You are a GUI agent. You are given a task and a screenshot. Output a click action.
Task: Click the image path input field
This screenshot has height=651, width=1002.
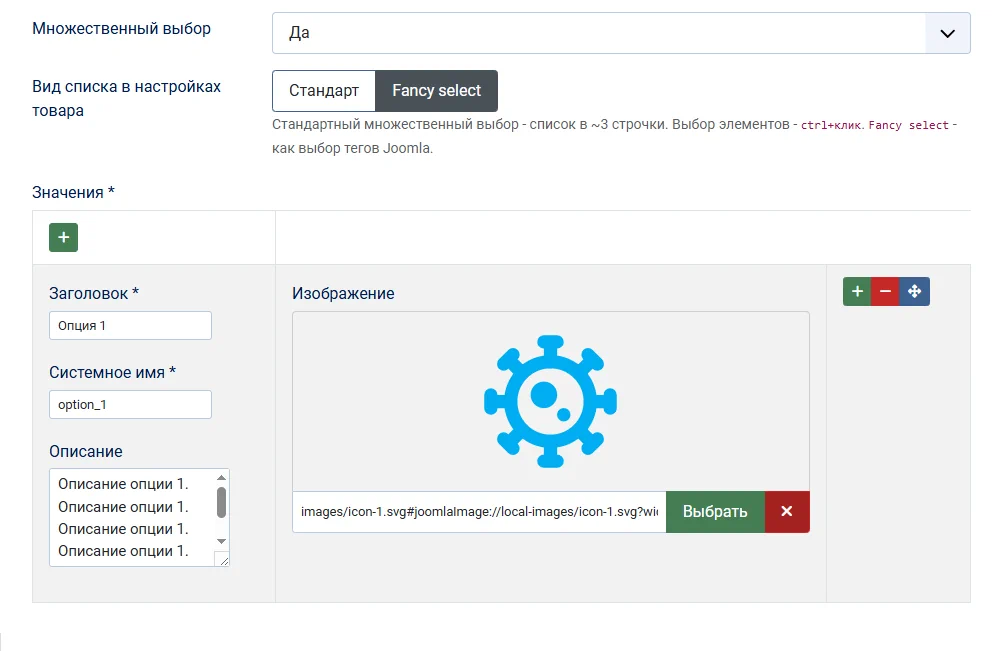pyautogui.click(x=479, y=512)
